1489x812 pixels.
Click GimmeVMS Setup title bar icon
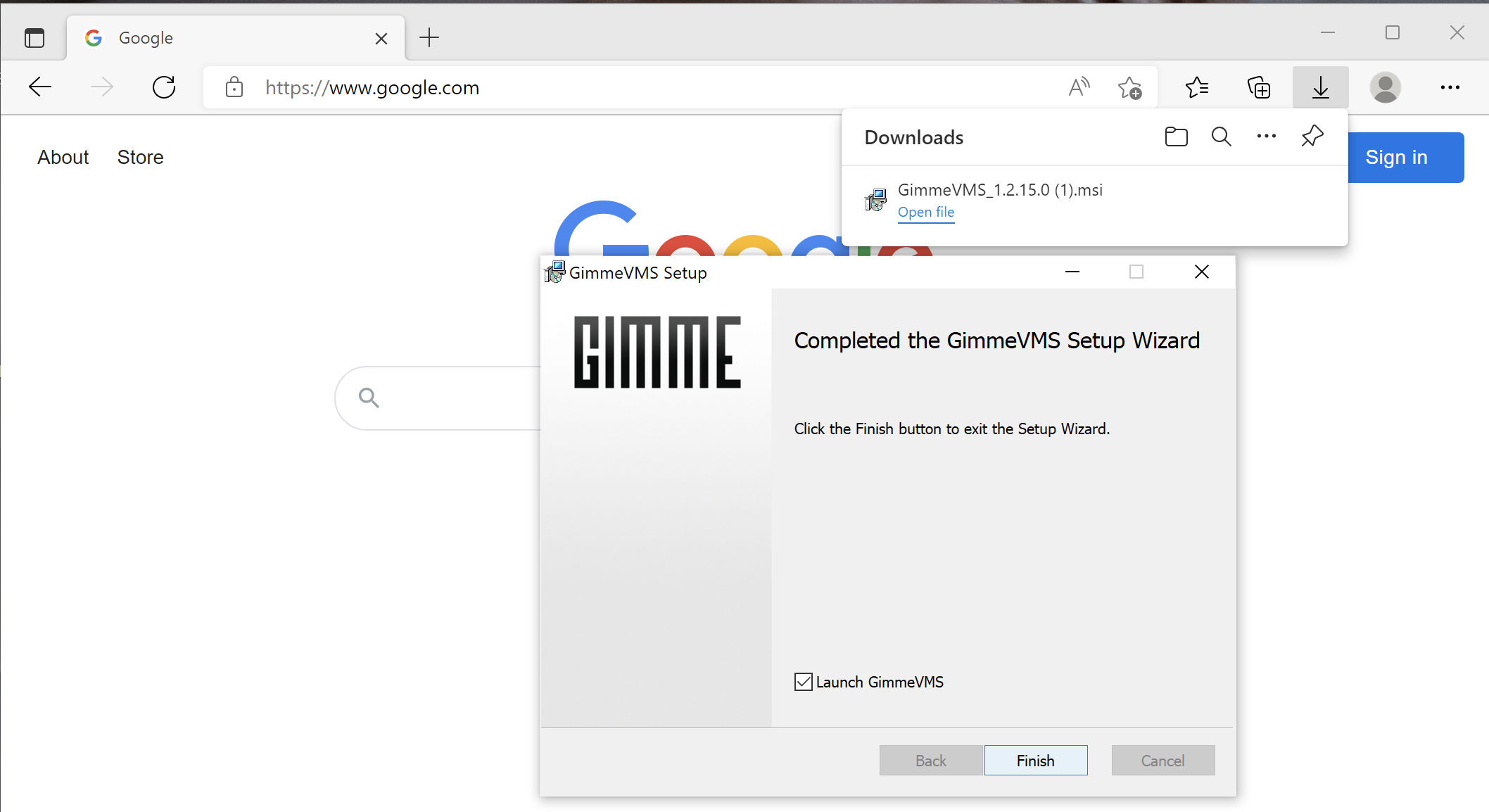tap(555, 272)
